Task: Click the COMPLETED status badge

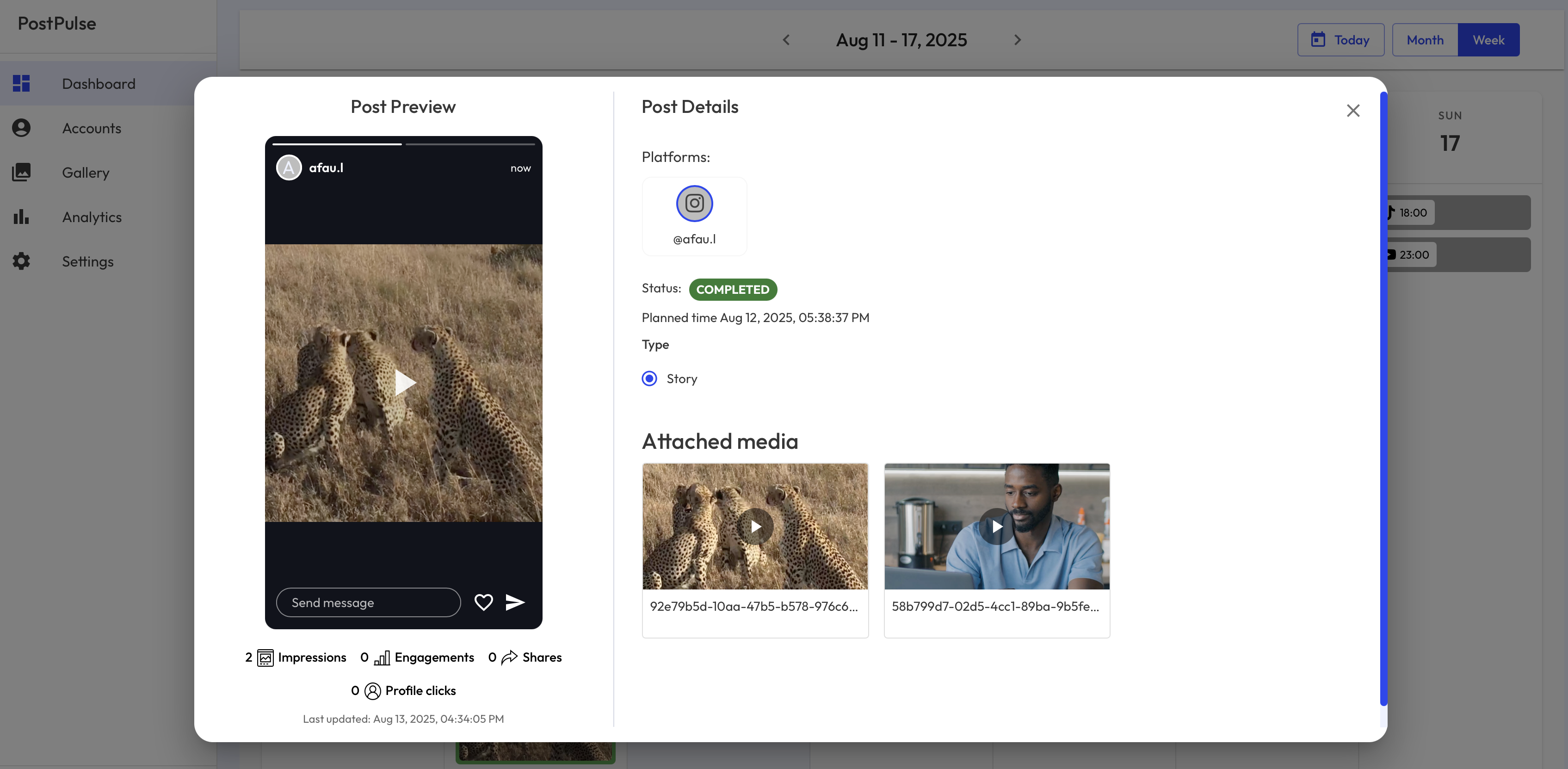Action: [x=732, y=290]
